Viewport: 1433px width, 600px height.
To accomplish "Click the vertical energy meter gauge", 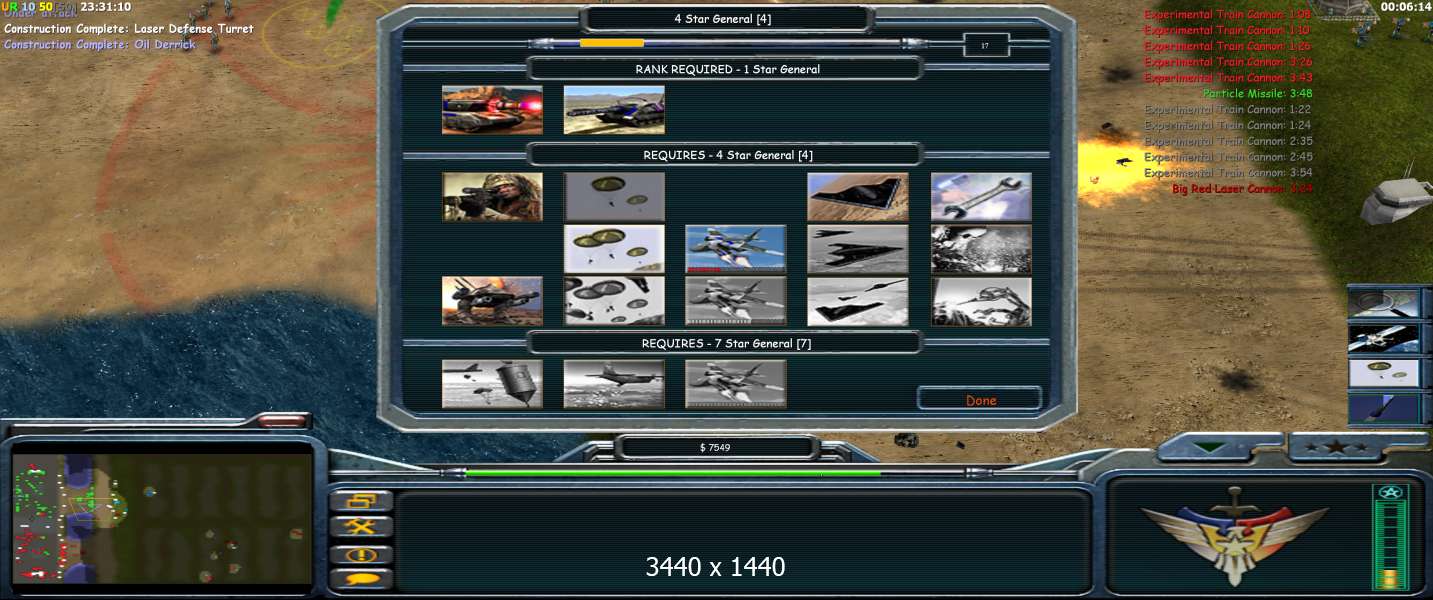I will point(1391,535).
